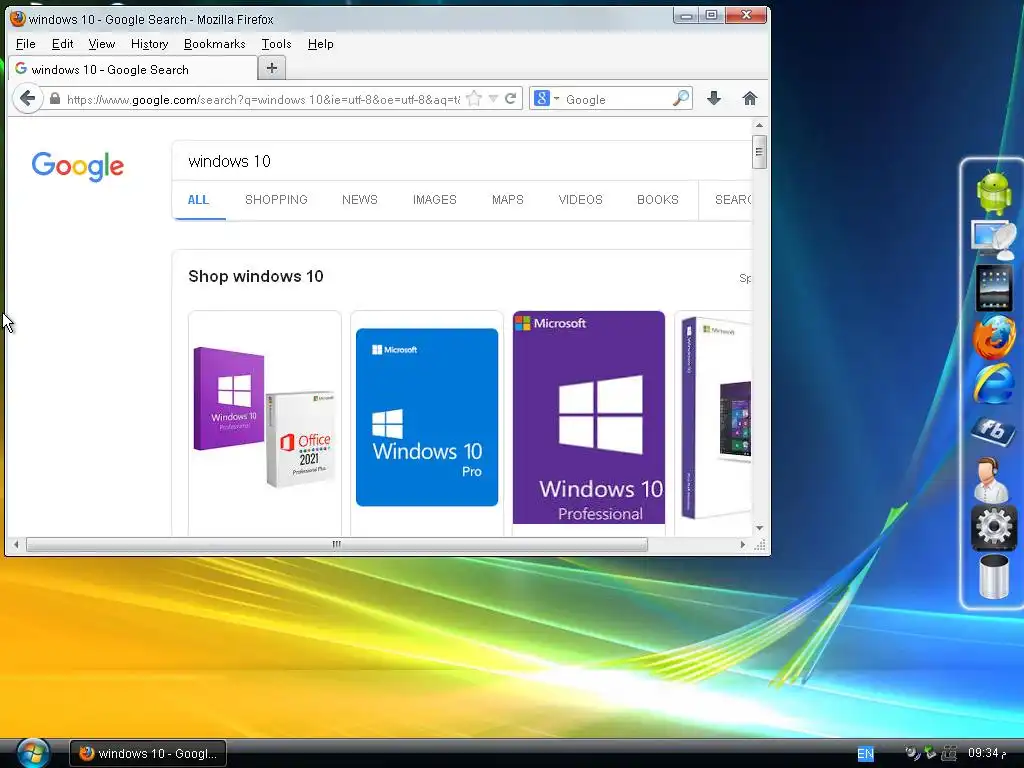1024x768 pixels.
Task: Open the fb Facebook dock icon
Action: pos(993,431)
